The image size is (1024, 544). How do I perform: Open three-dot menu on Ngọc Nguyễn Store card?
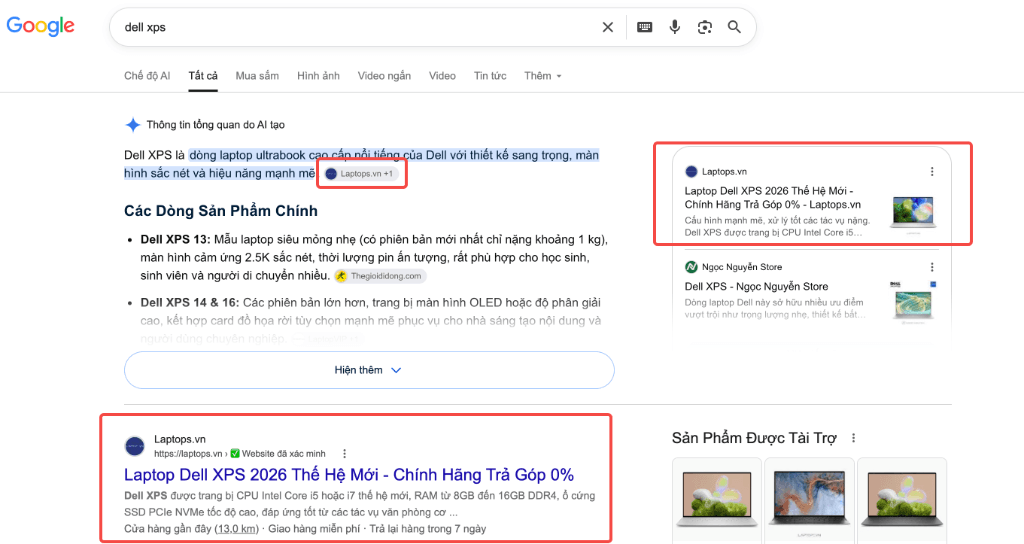pos(932,266)
